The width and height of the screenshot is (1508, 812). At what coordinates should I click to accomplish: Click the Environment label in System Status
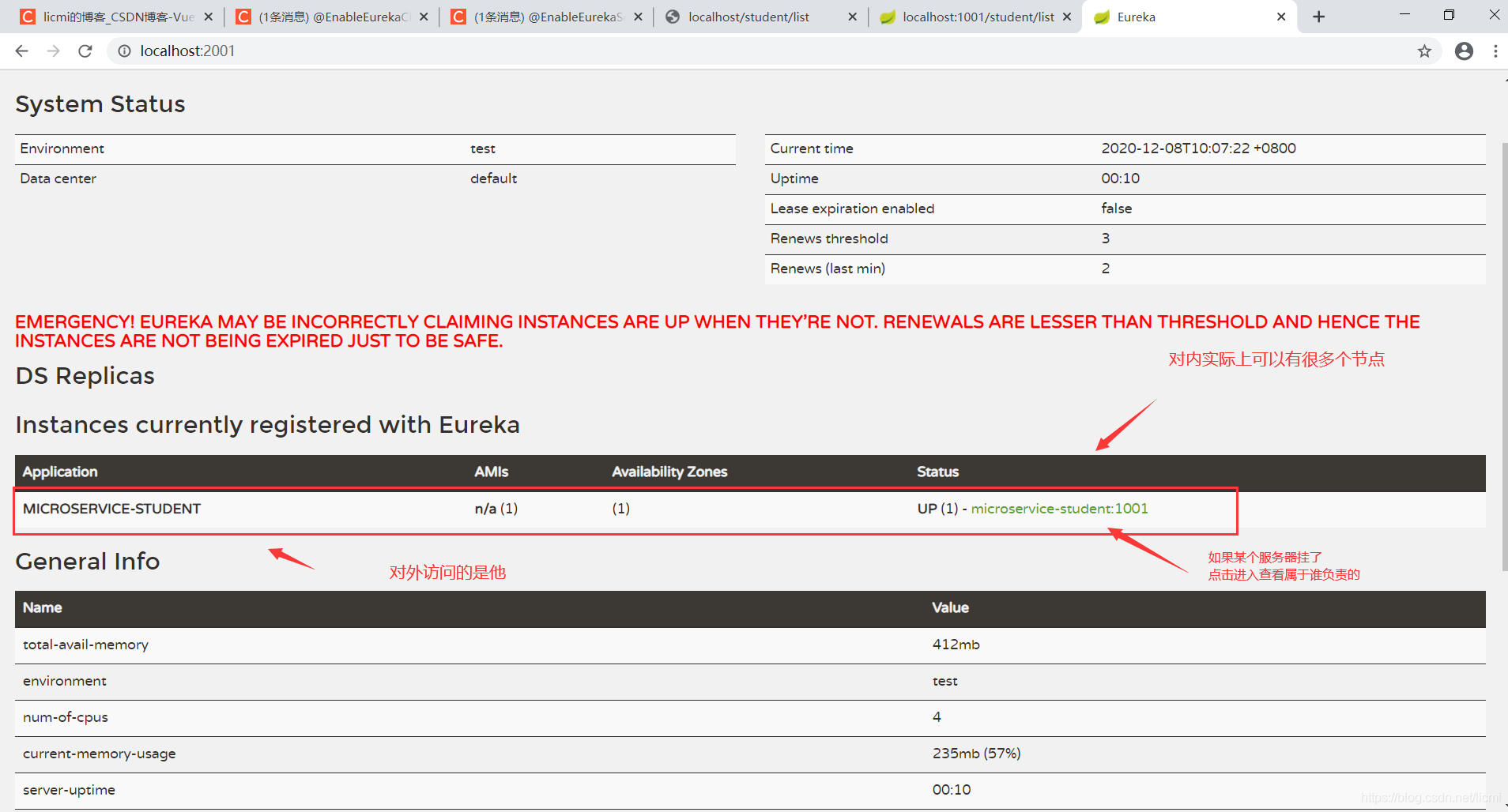pos(62,148)
